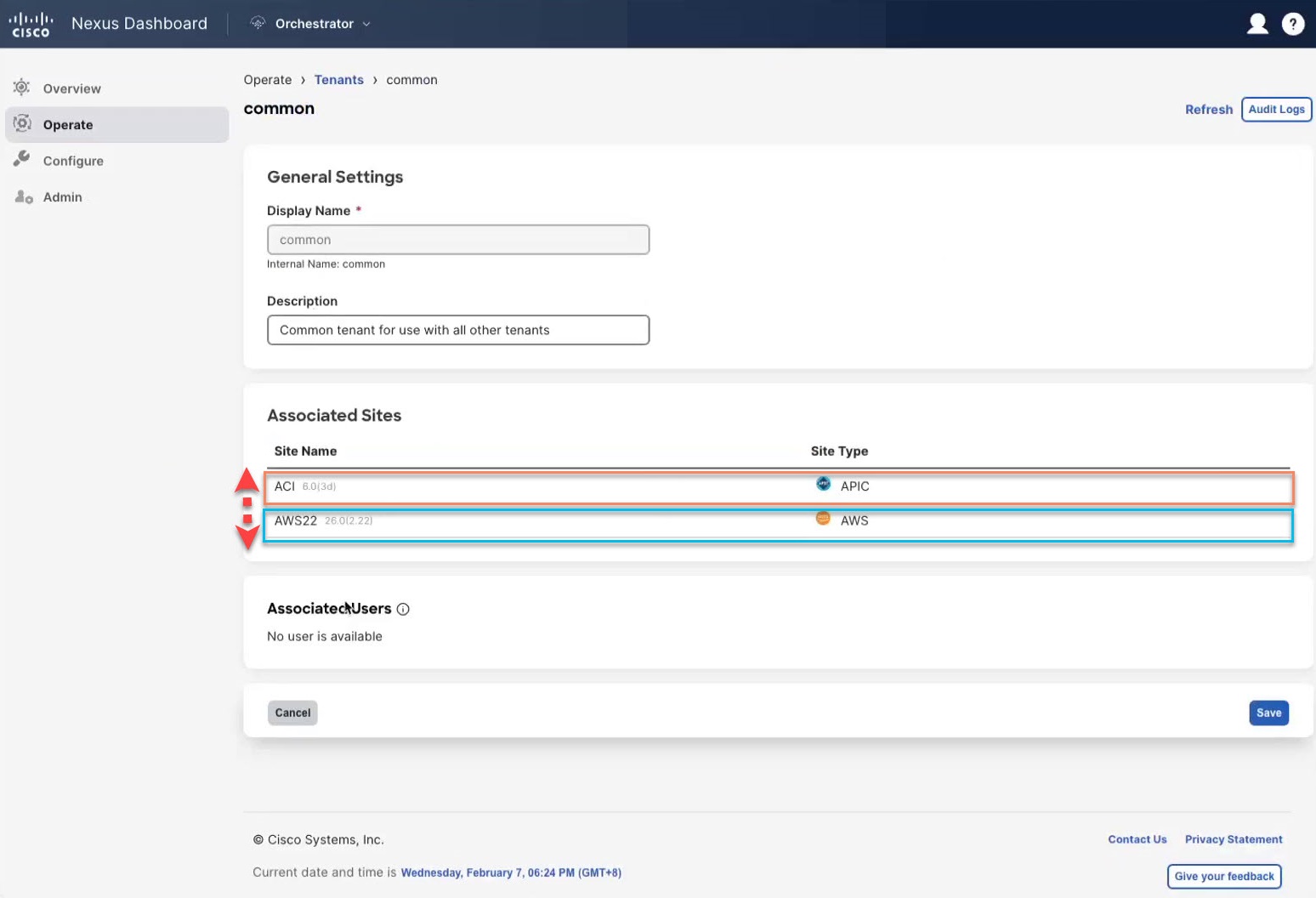
Task: Expand the Orchestrator dropdown chevron
Action: [x=366, y=24]
